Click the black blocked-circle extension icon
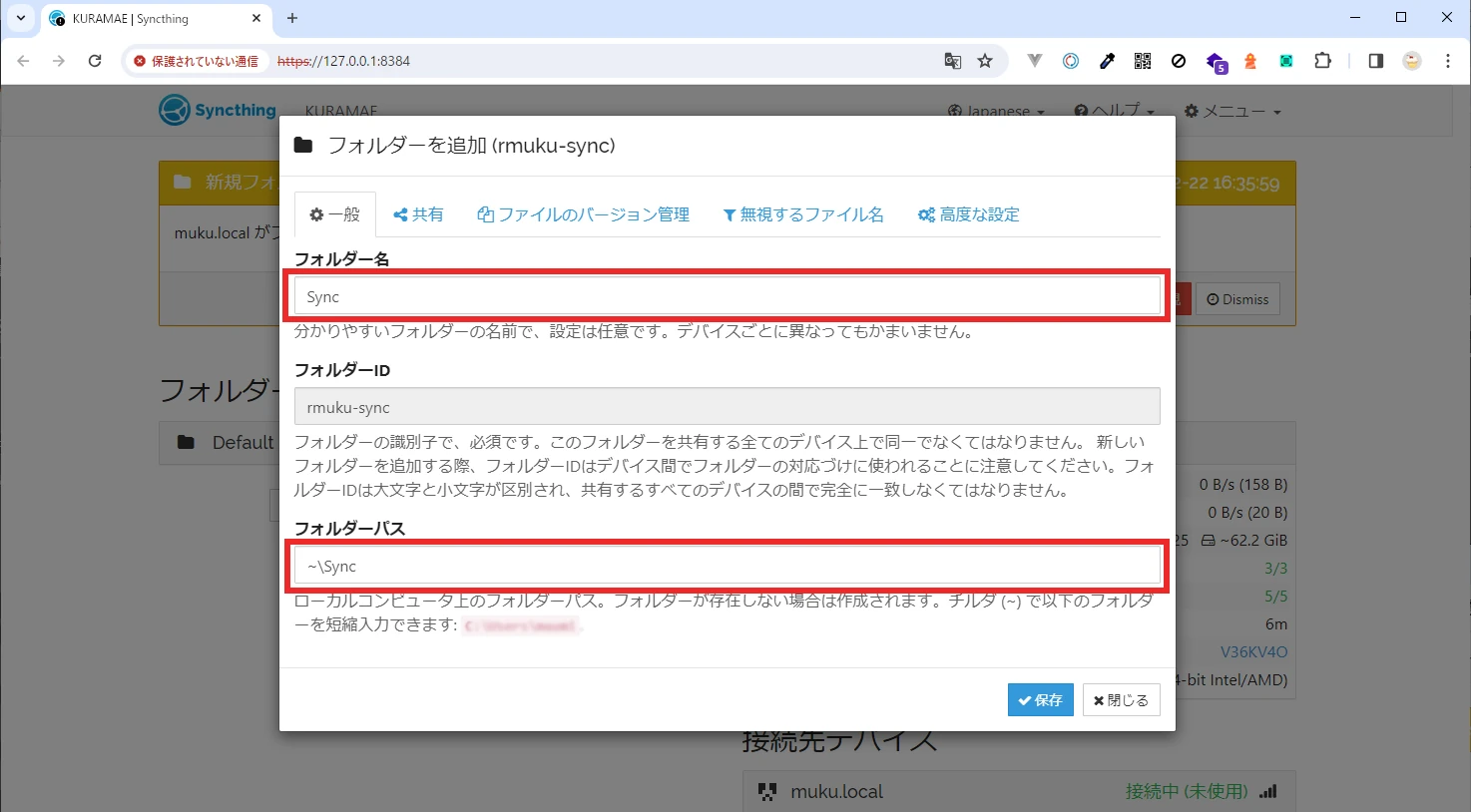This screenshot has width=1471, height=812. pos(1179,61)
